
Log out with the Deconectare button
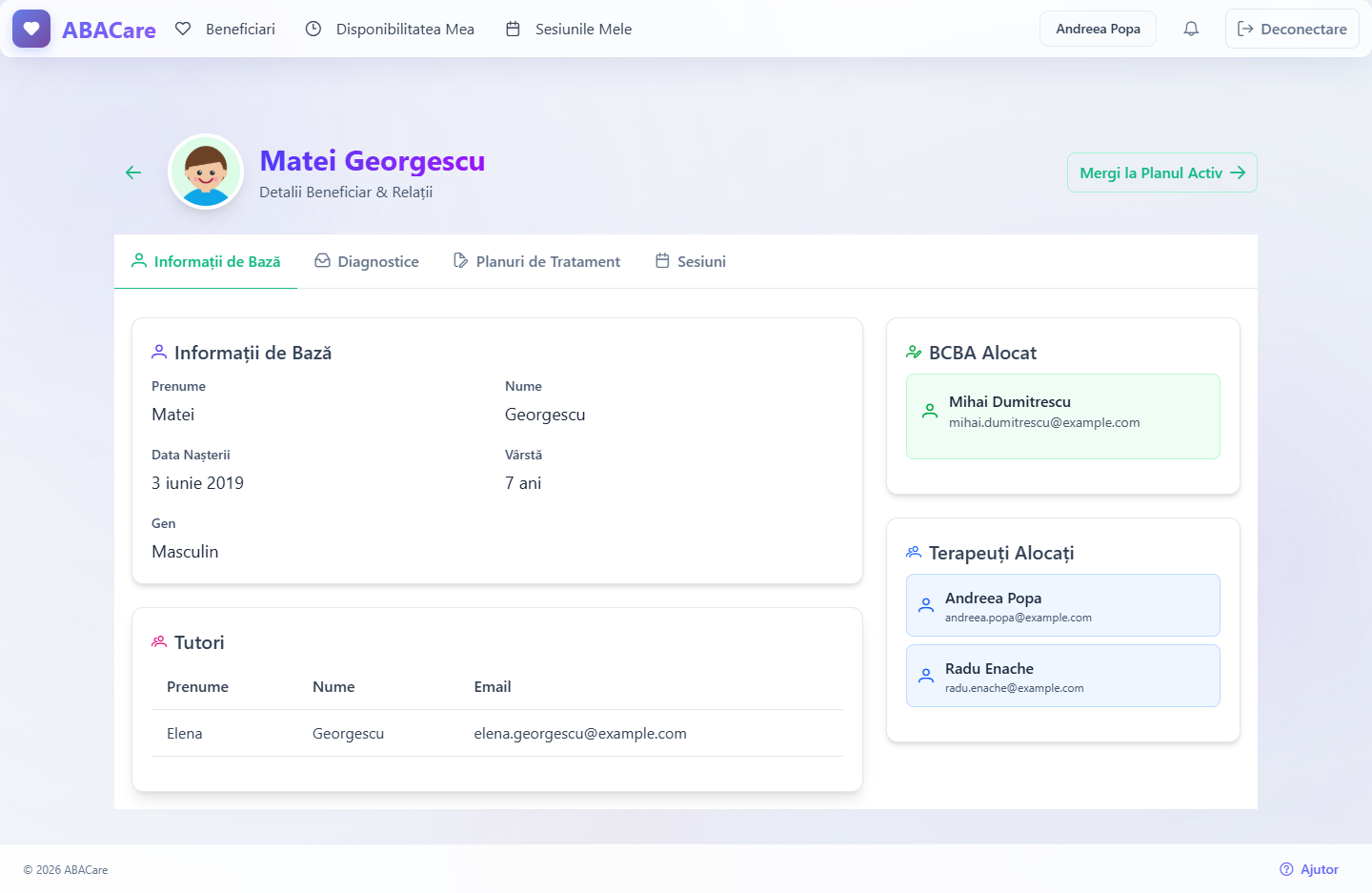click(x=1292, y=29)
